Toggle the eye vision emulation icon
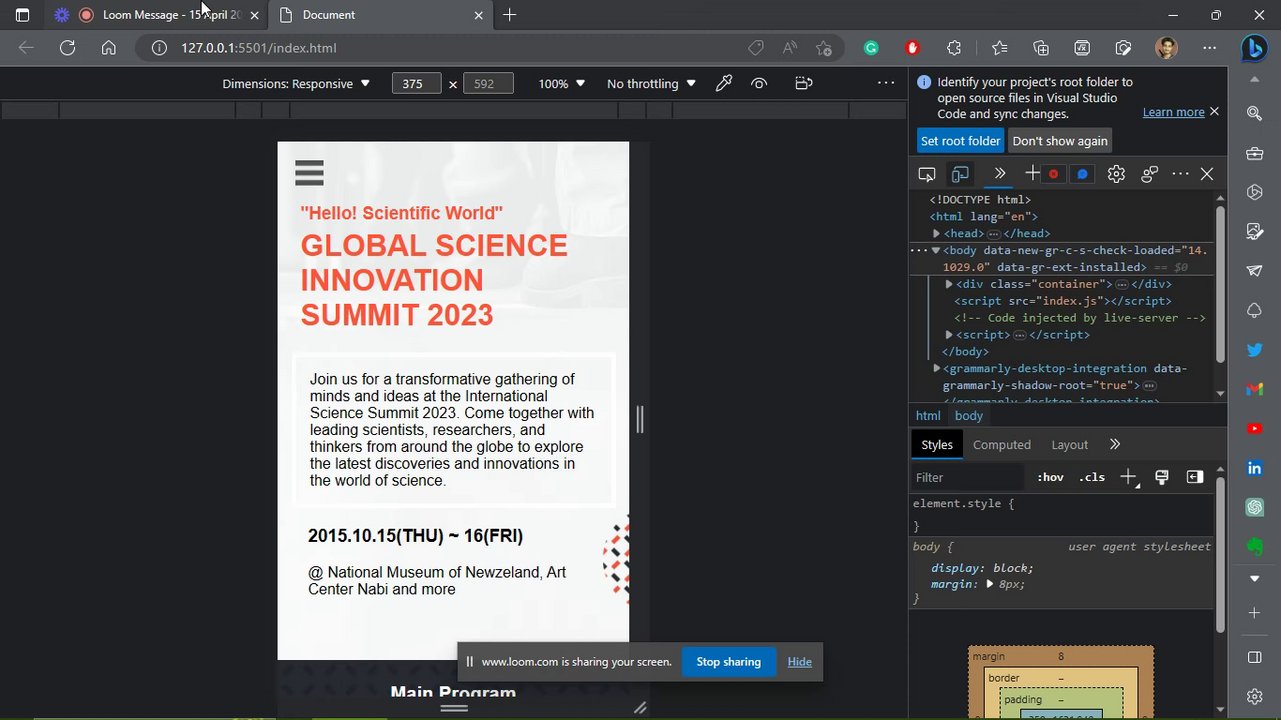The height and width of the screenshot is (720, 1281). [x=759, y=83]
